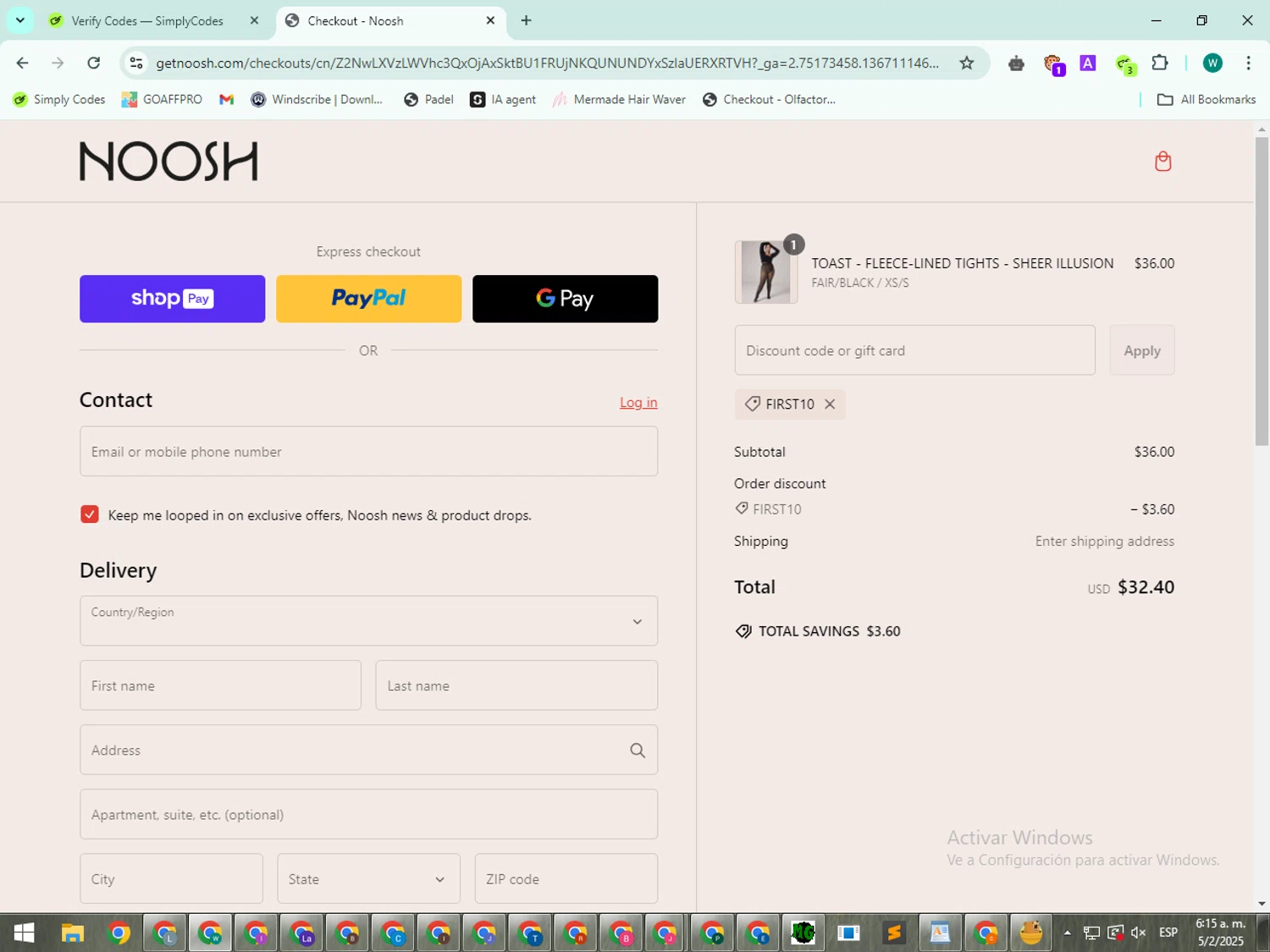Image resolution: width=1270 pixels, height=952 pixels.
Task: Close the Verify Codes — SimplyCodes tab
Action: [x=254, y=20]
